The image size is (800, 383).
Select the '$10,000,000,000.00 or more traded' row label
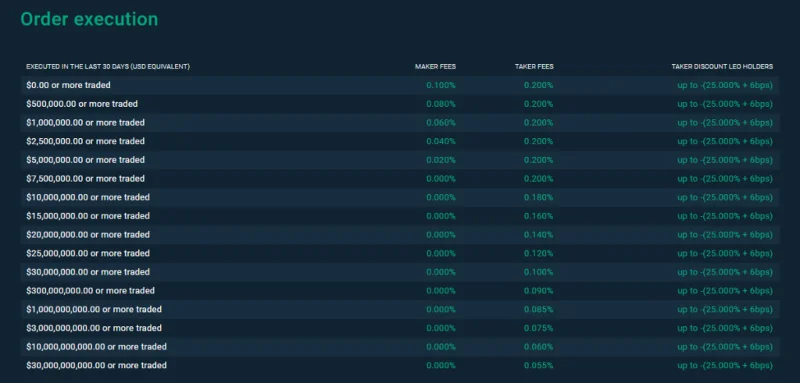coord(96,347)
